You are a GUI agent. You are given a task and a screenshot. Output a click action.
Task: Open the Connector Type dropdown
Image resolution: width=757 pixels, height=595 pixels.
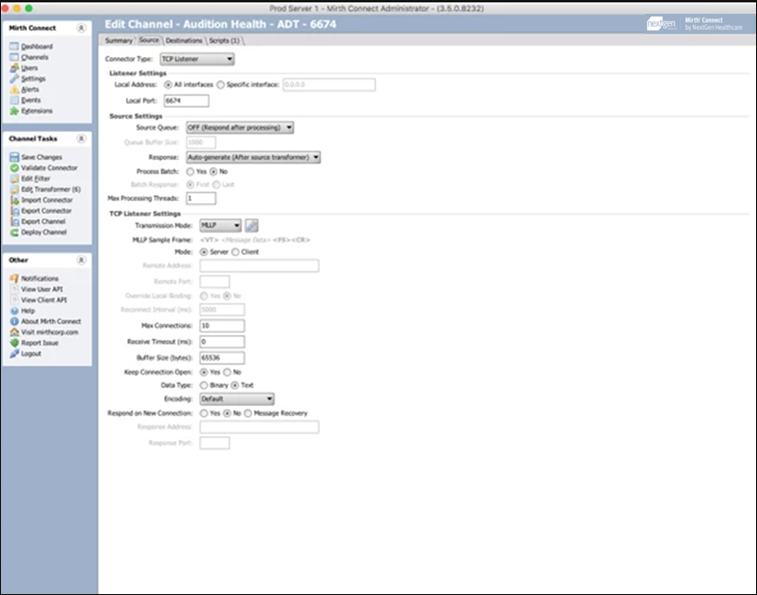point(197,59)
